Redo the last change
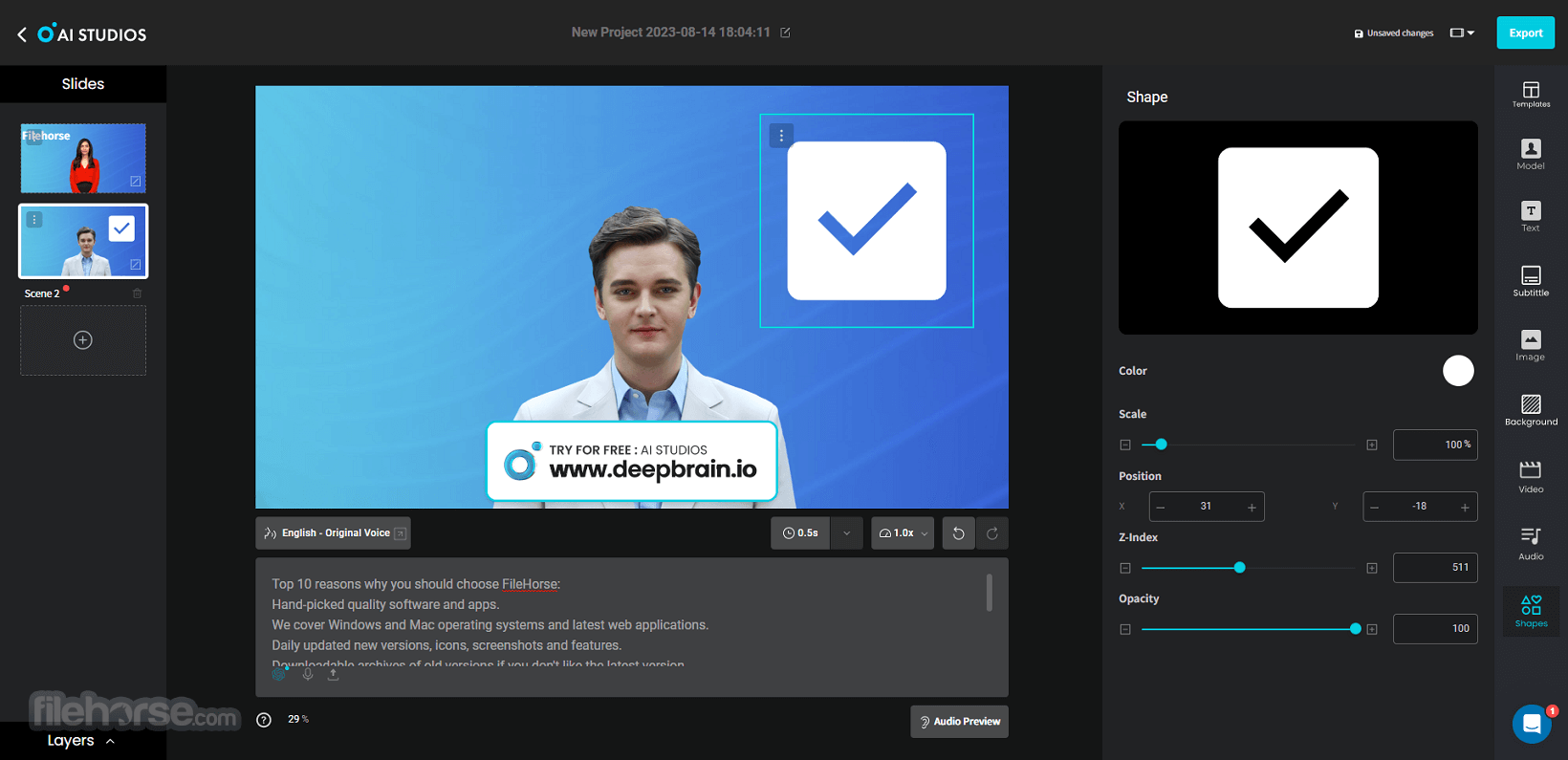This screenshot has width=1568, height=760. [x=992, y=533]
